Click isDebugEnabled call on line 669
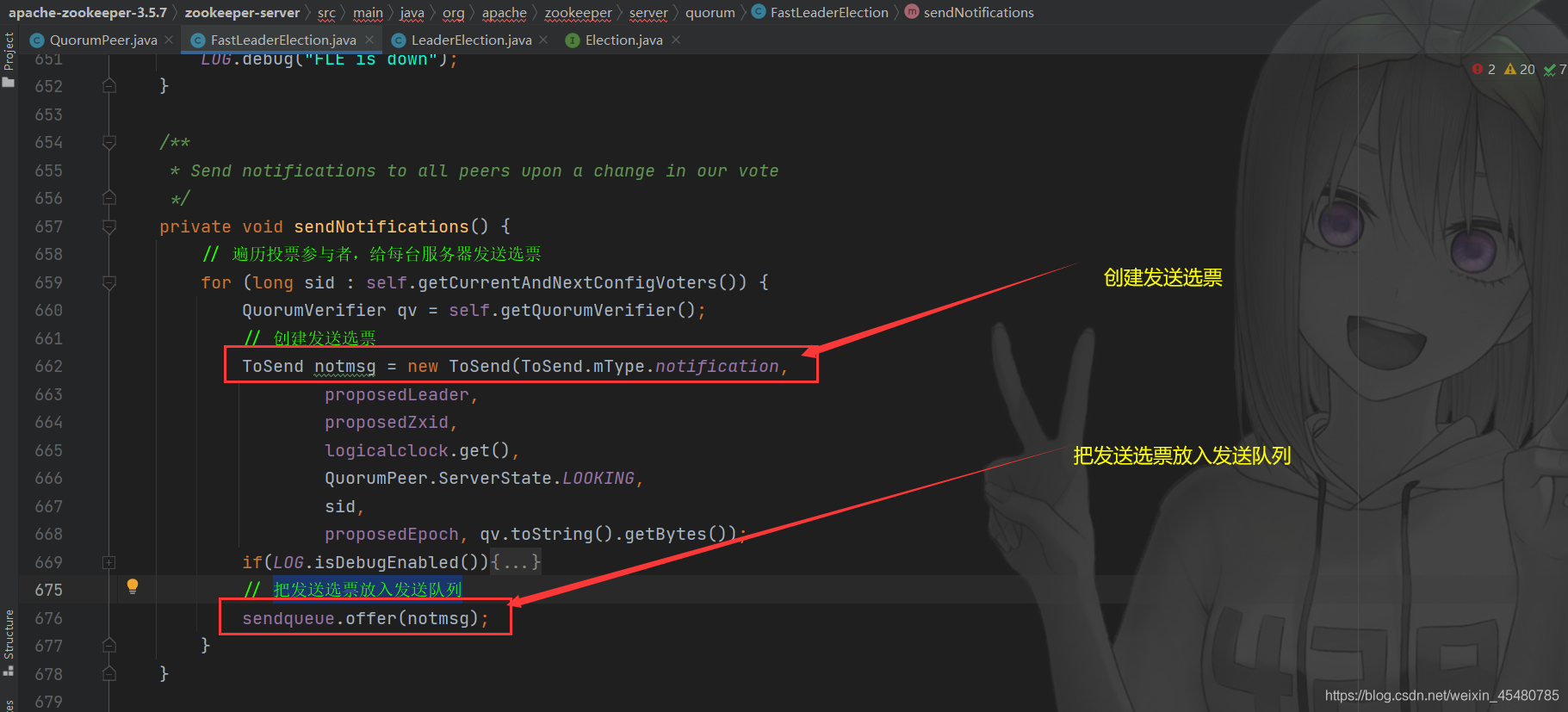Image resolution: width=1568 pixels, height=712 pixels. click(x=387, y=562)
